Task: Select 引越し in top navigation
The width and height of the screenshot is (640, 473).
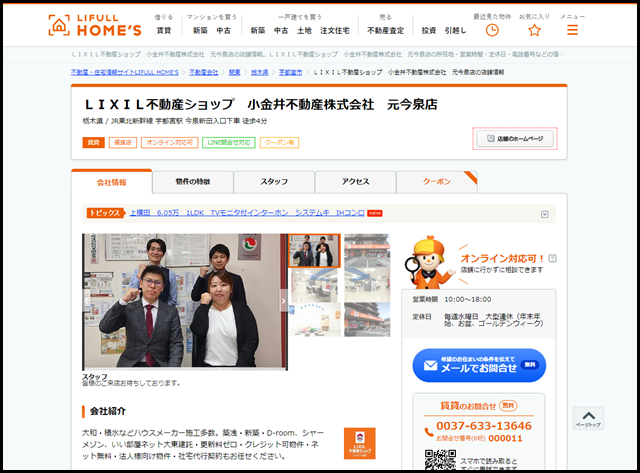Action: 455,31
